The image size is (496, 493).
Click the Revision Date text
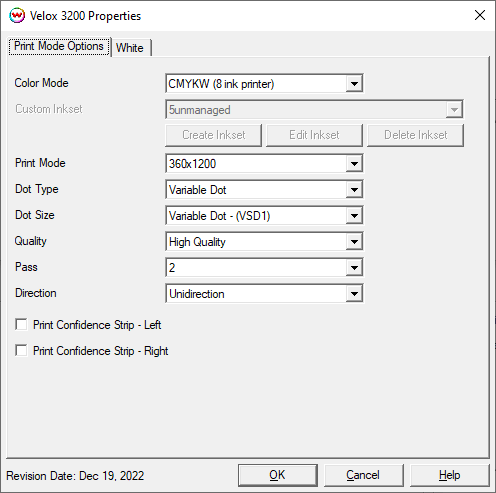(x=75, y=476)
